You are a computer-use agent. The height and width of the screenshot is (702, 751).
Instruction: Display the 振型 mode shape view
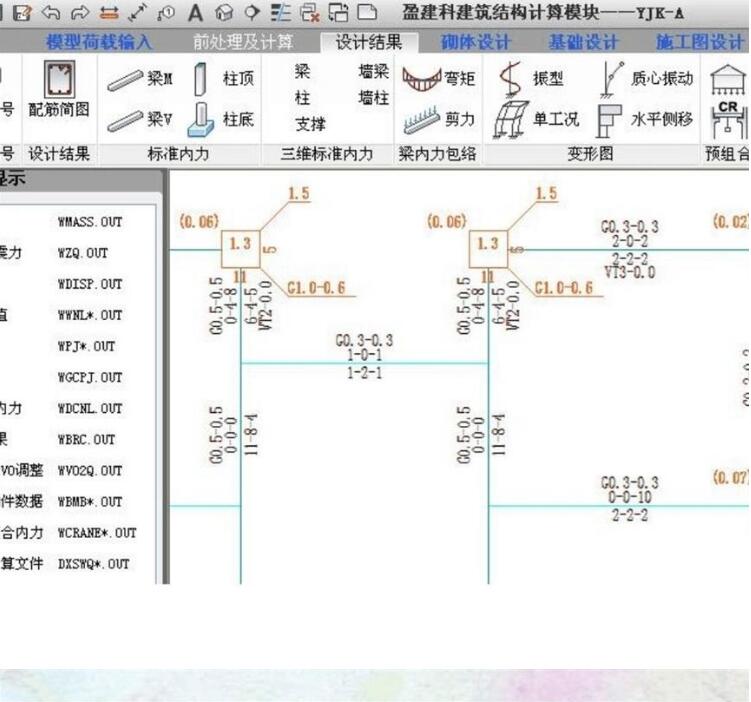[x=533, y=79]
